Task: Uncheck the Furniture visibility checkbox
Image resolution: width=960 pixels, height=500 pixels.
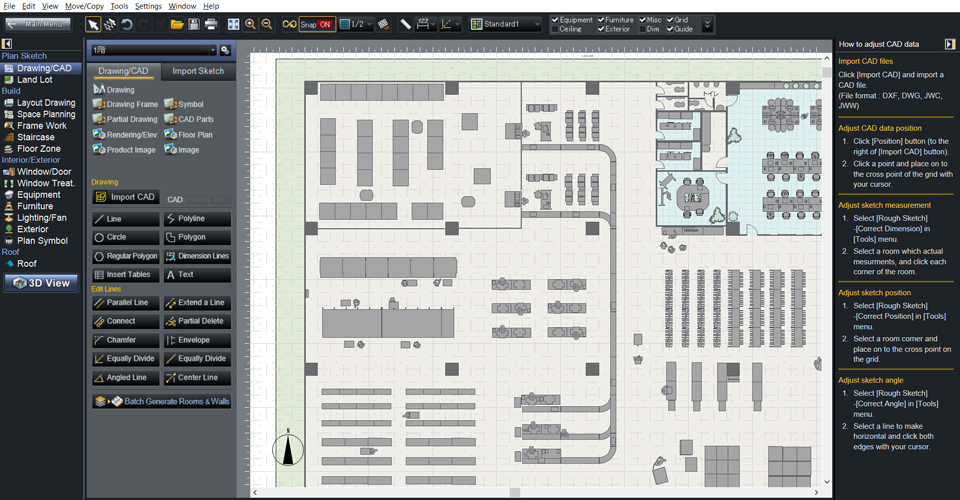Action: point(602,19)
